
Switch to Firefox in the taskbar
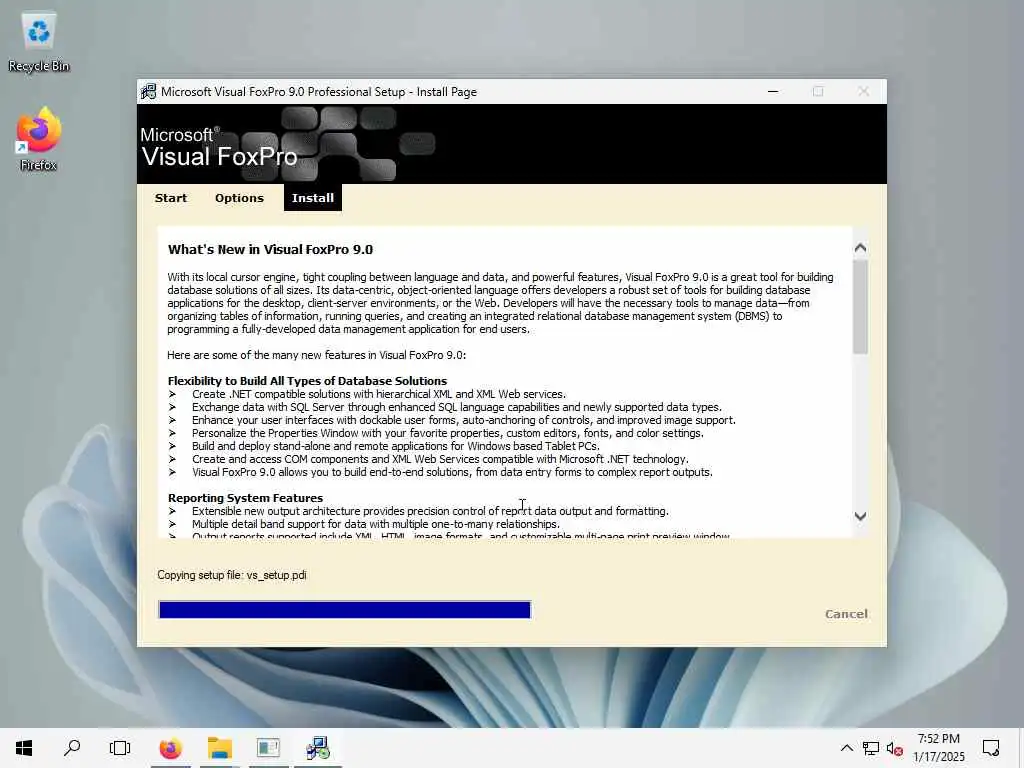170,748
